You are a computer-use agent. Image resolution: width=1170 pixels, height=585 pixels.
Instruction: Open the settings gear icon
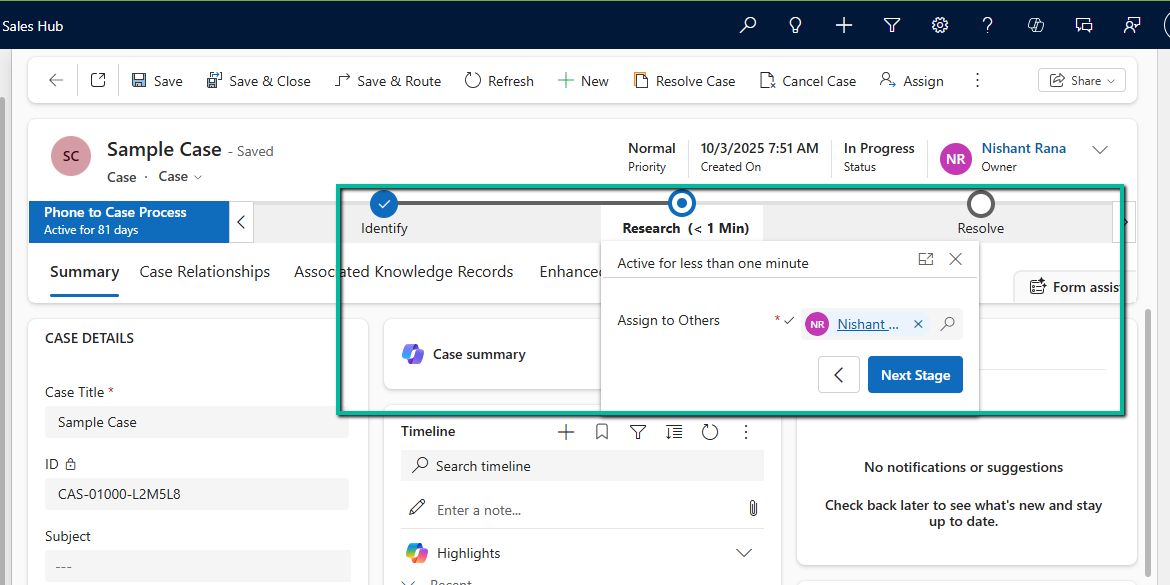click(940, 25)
